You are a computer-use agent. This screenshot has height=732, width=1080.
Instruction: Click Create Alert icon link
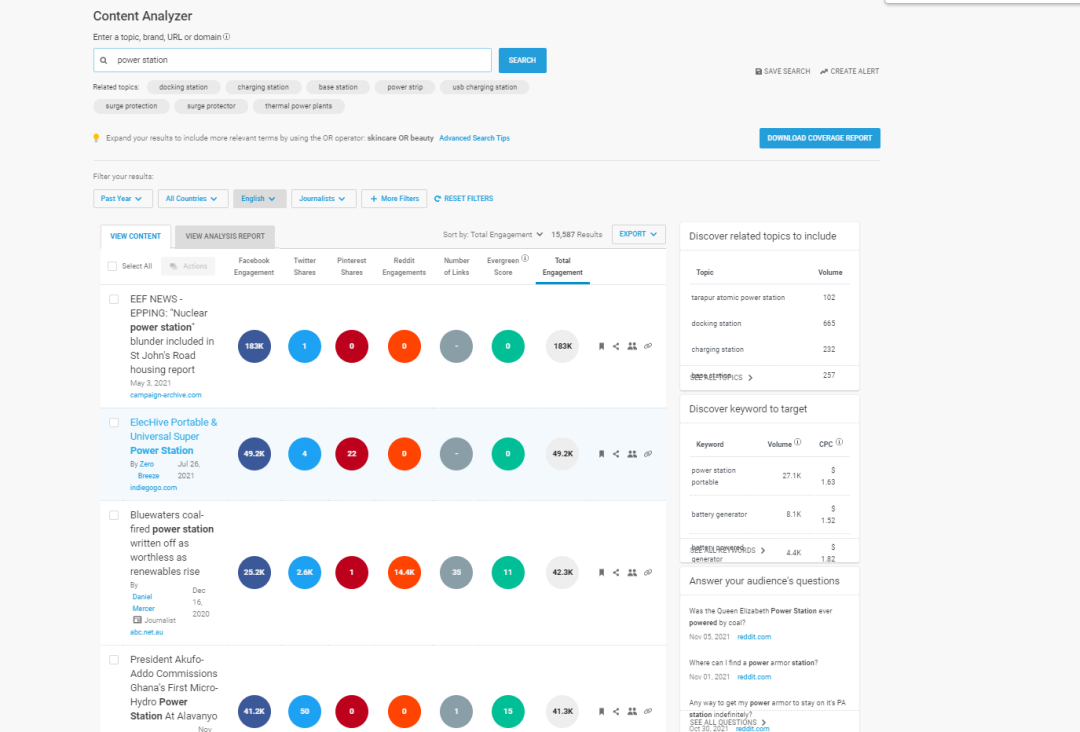click(x=824, y=72)
